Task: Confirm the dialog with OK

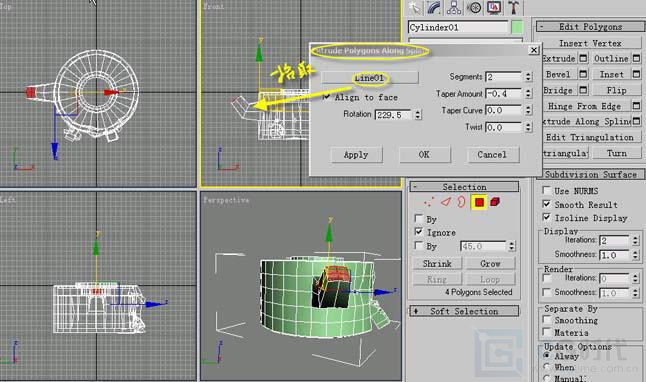Action: (424, 155)
